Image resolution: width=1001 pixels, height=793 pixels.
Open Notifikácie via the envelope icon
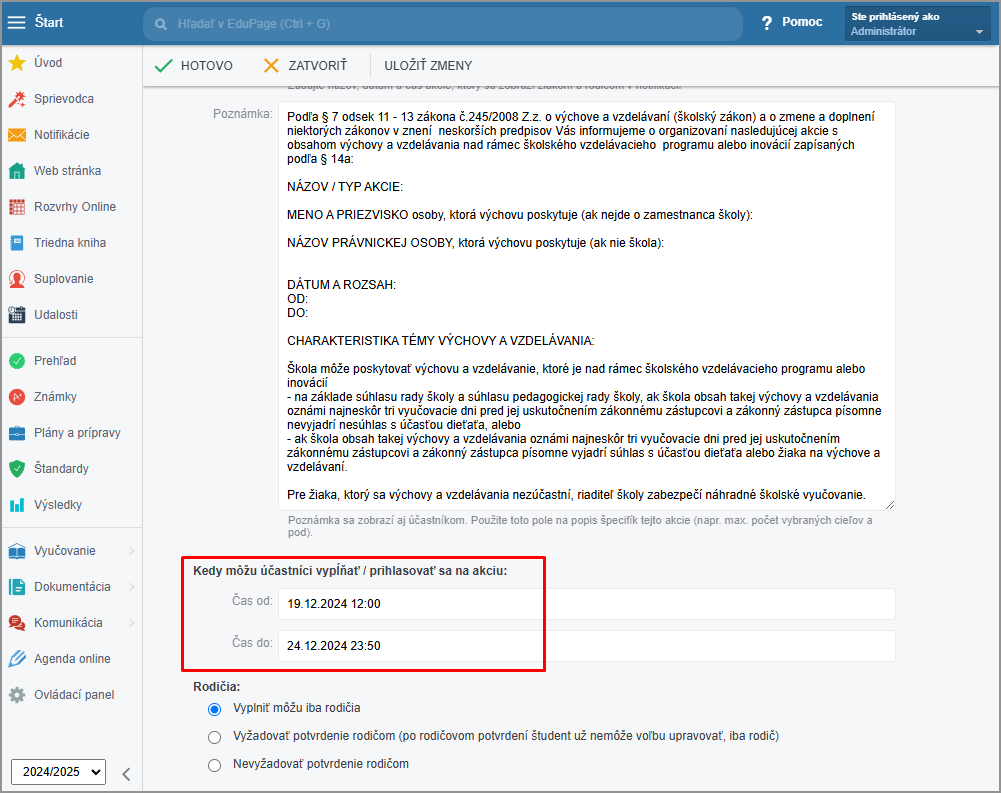click(16, 135)
